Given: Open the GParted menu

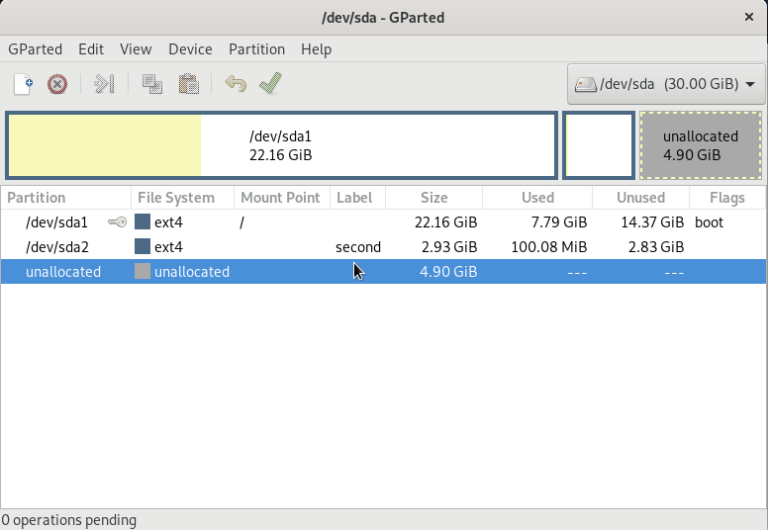Looking at the screenshot, I should (35, 49).
